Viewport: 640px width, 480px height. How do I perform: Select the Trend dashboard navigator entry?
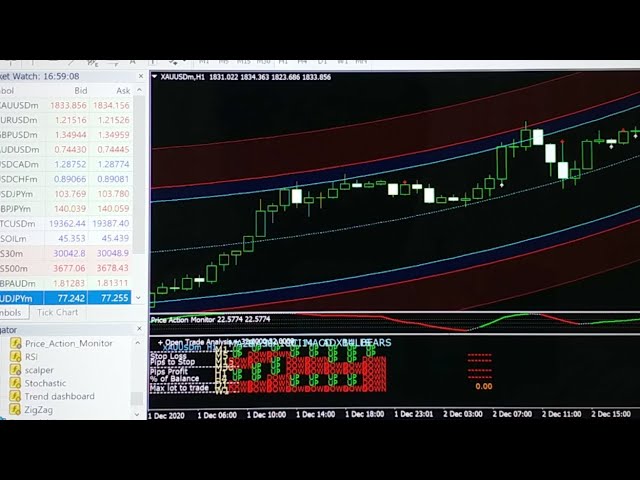tap(59, 396)
